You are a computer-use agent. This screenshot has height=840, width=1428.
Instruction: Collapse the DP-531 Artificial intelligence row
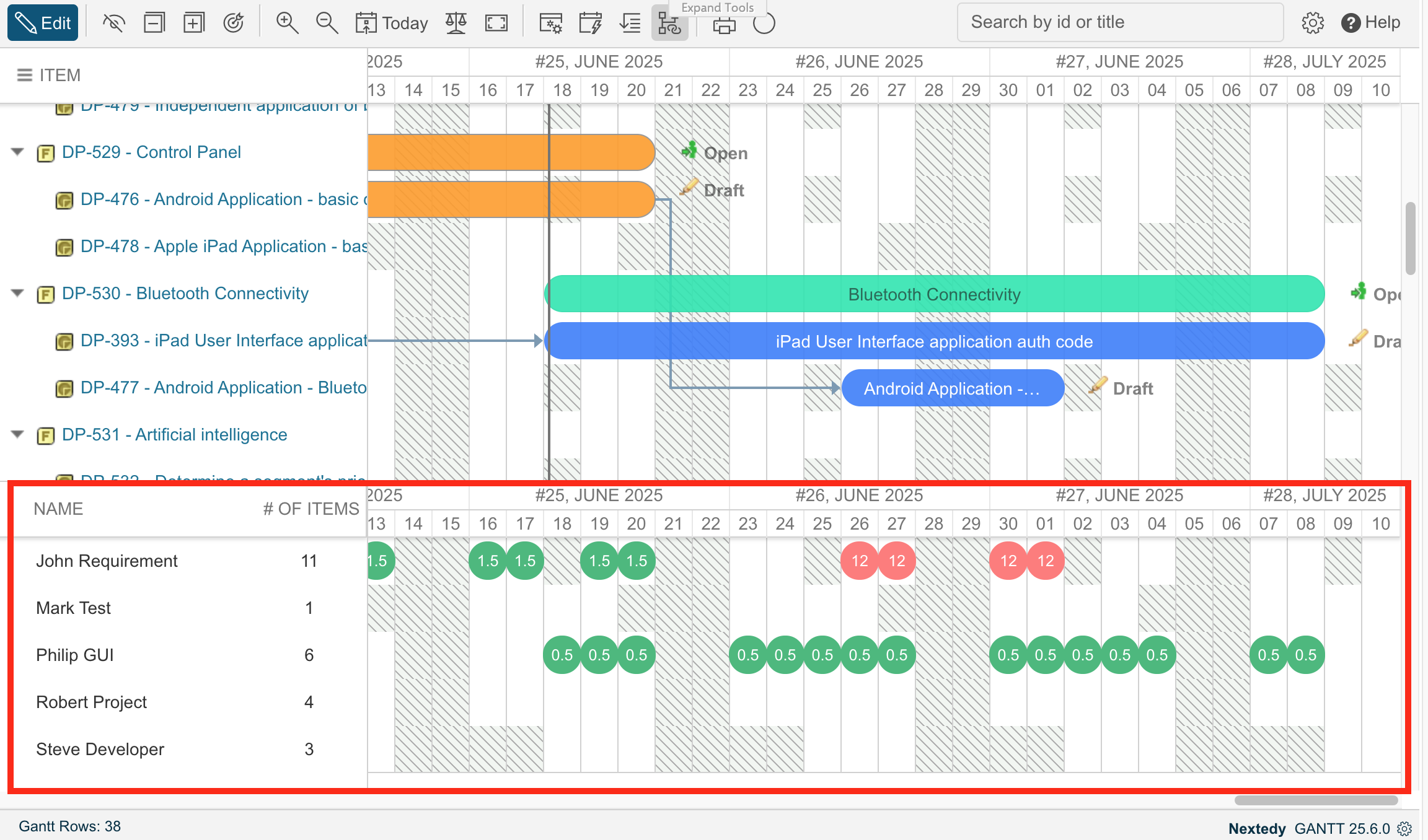(18, 434)
